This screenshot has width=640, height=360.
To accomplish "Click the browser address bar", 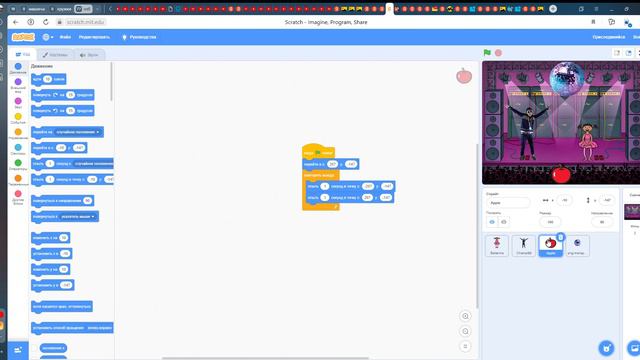I will pos(85,22).
